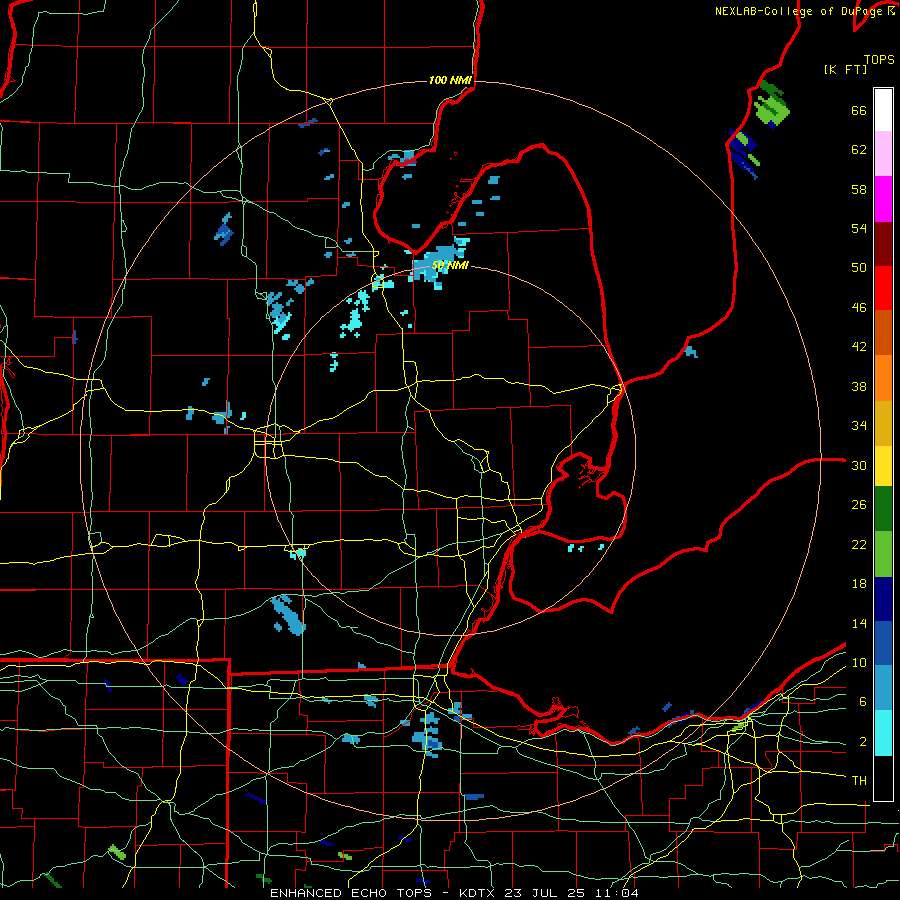
Task: Click the '66' legend value
Action: point(859,111)
